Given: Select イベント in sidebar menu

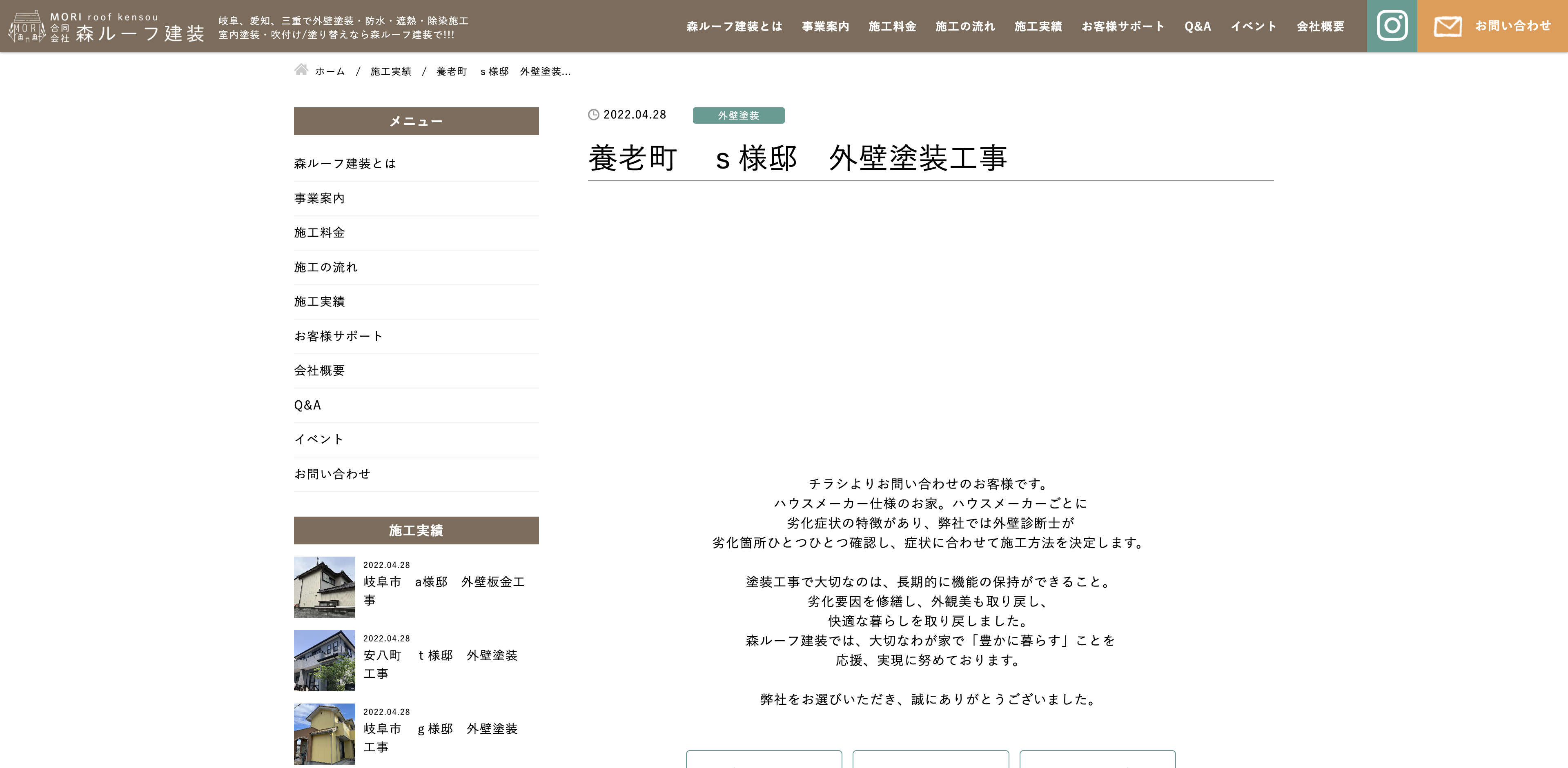Looking at the screenshot, I should point(416,439).
